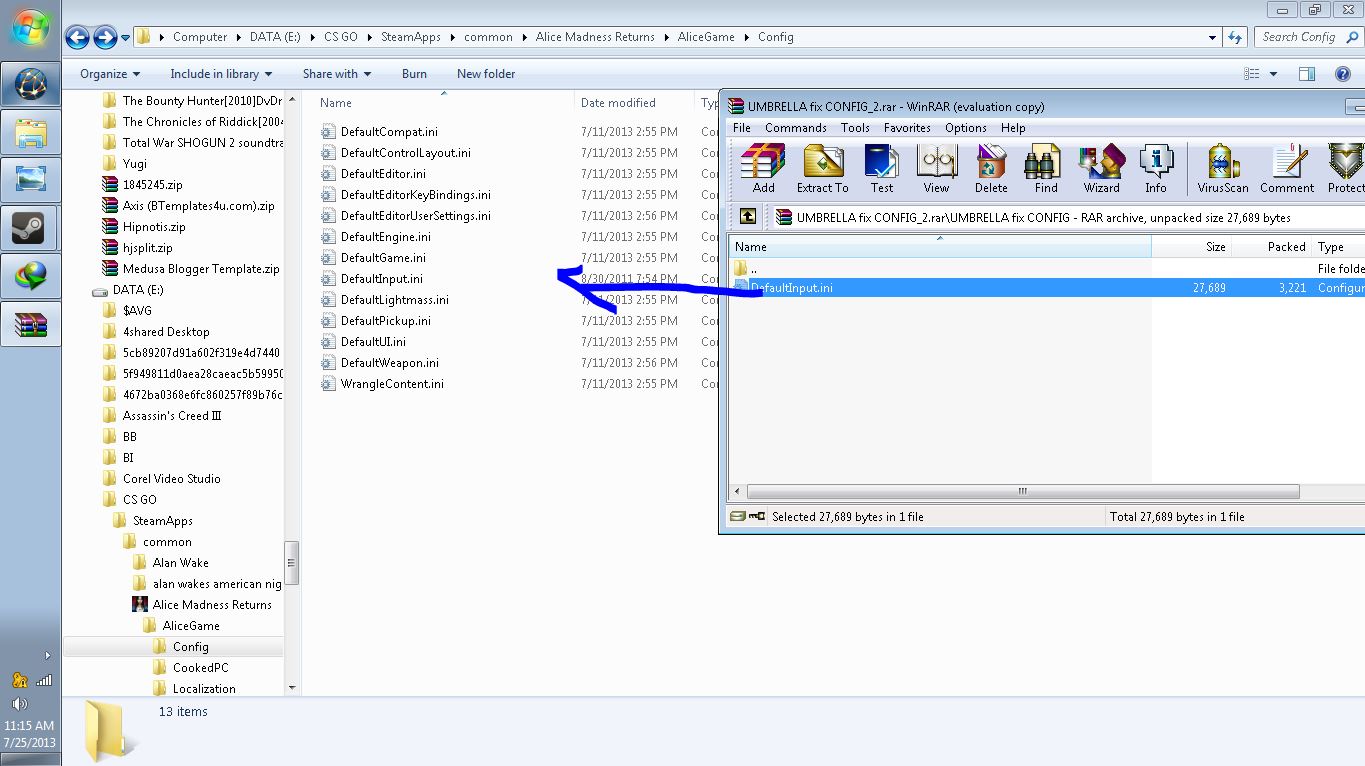Open the WinRAR Favorites menu
Screen dimensions: 1365x766
(x=907, y=128)
